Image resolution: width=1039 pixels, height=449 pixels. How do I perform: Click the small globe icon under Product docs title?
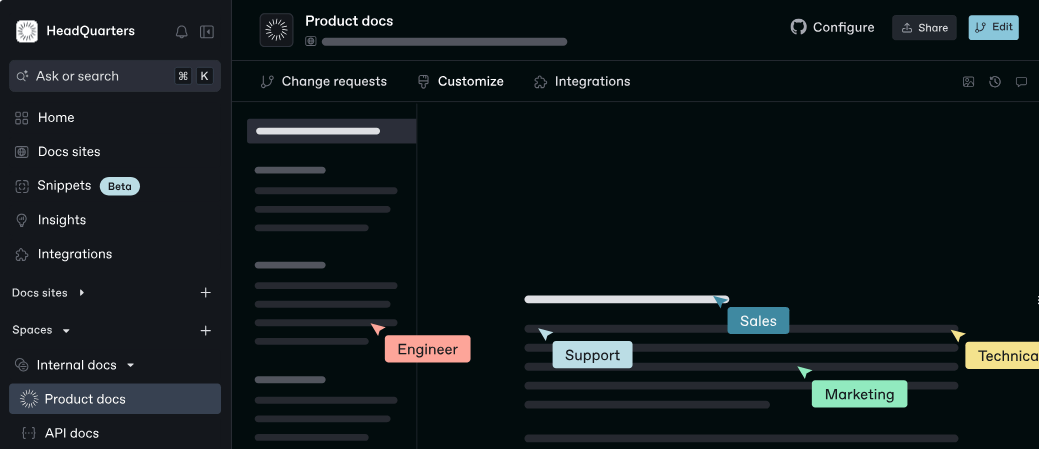click(x=311, y=41)
